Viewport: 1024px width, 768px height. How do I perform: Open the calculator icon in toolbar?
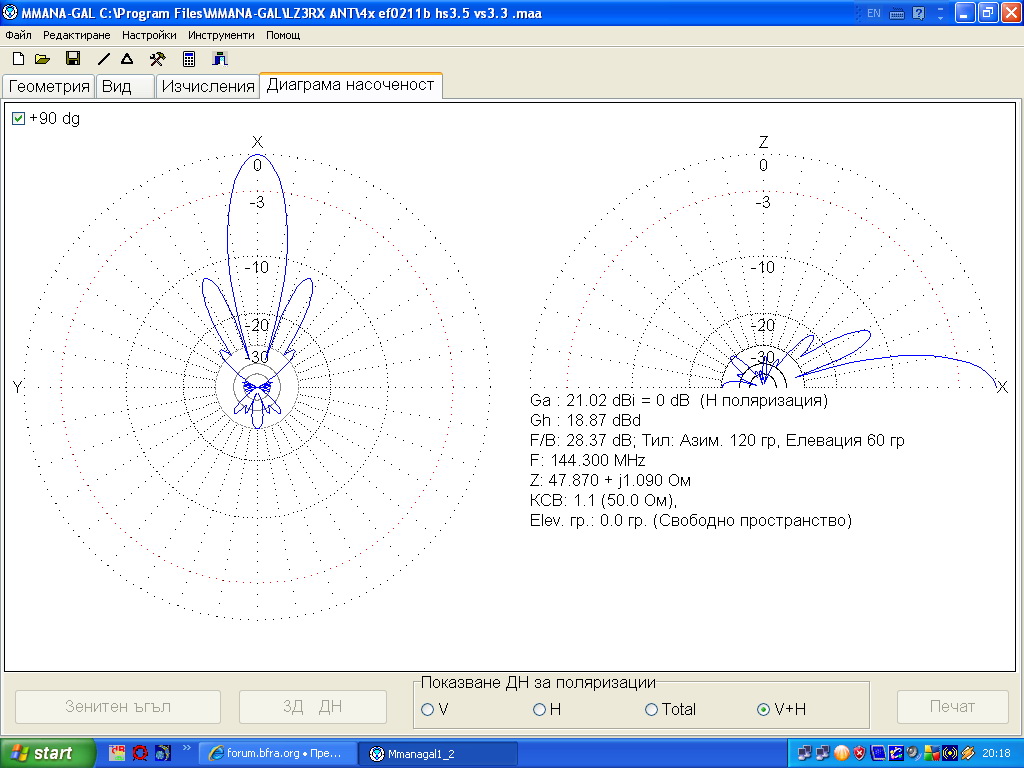tap(189, 59)
